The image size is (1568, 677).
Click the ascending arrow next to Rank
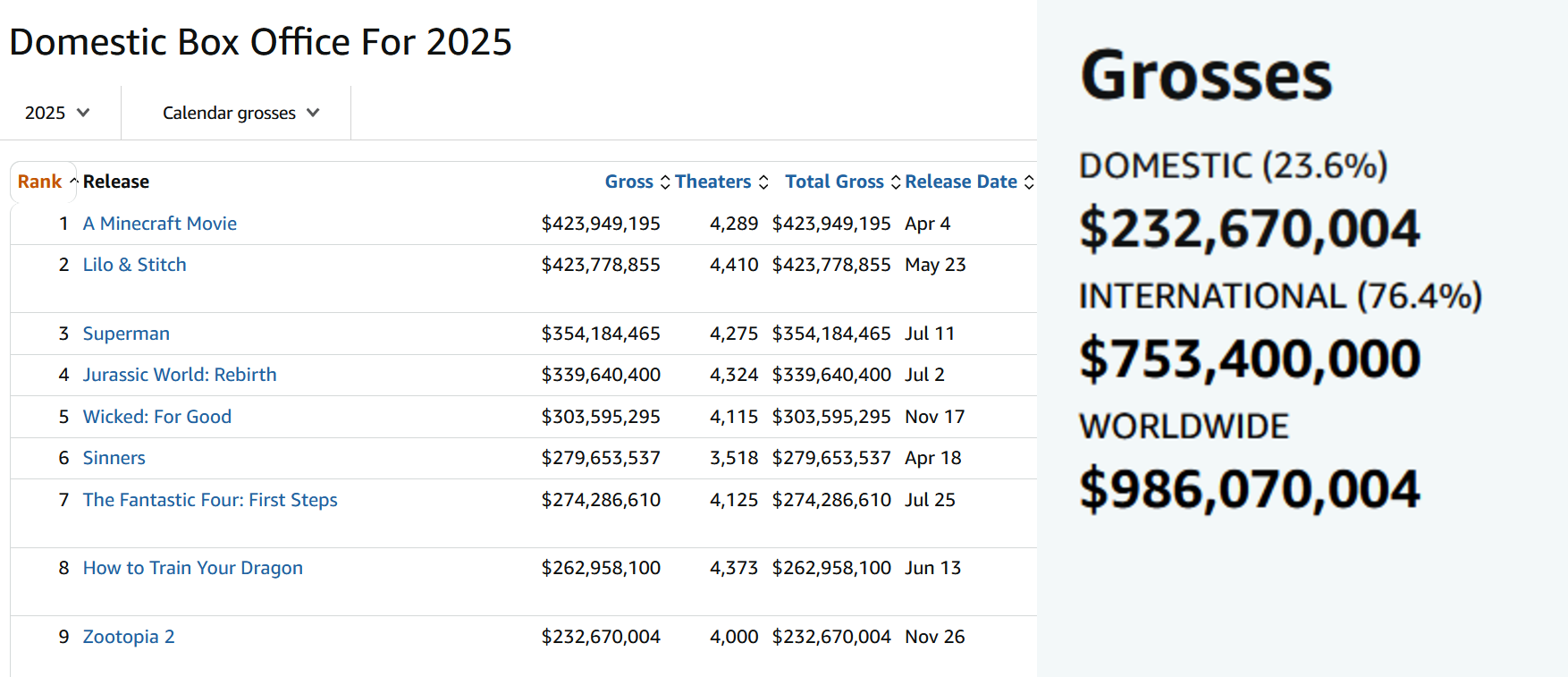(74, 182)
